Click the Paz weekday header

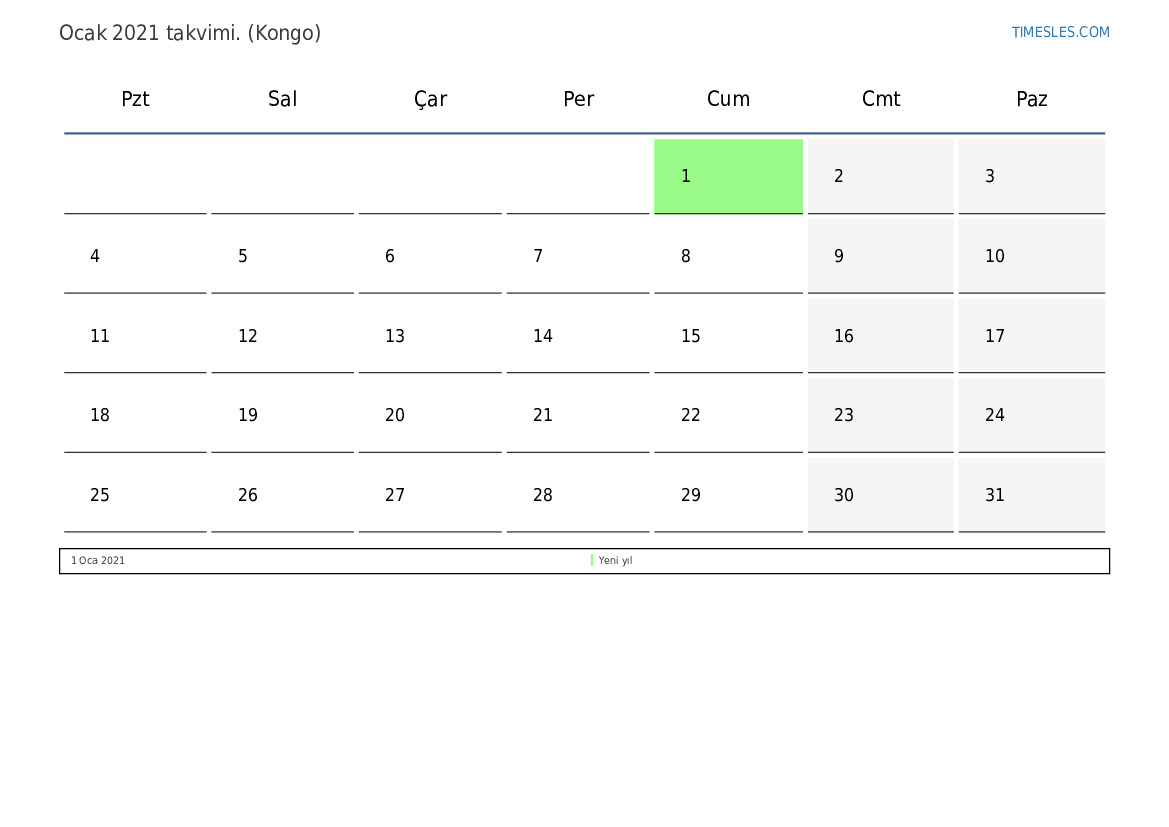[1031, 99]
